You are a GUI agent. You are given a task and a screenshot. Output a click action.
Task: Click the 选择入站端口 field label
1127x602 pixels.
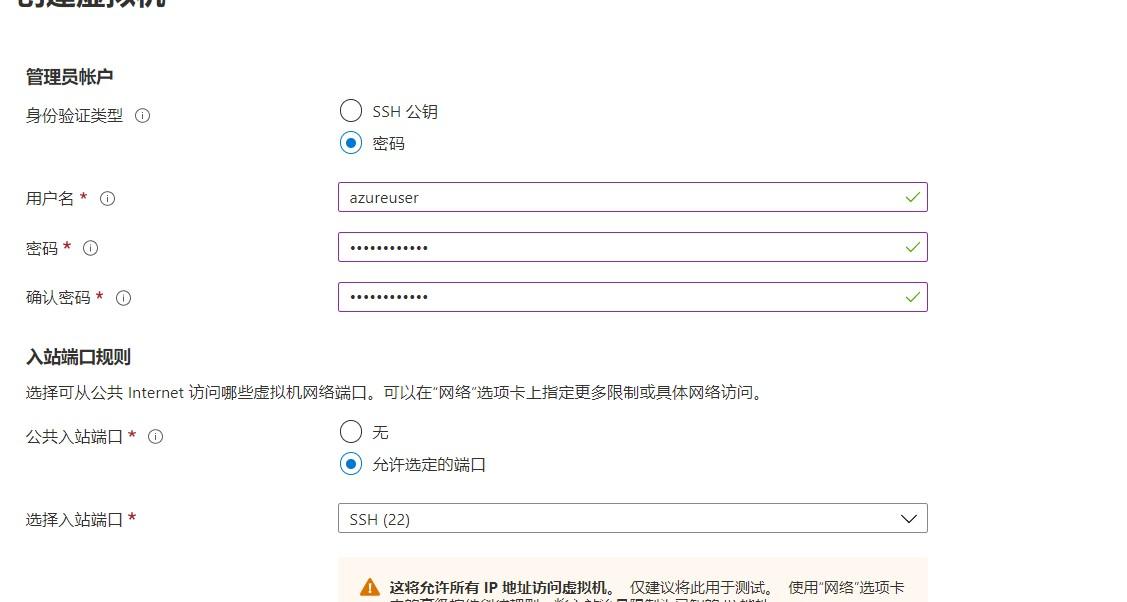[x=74, y=520]
